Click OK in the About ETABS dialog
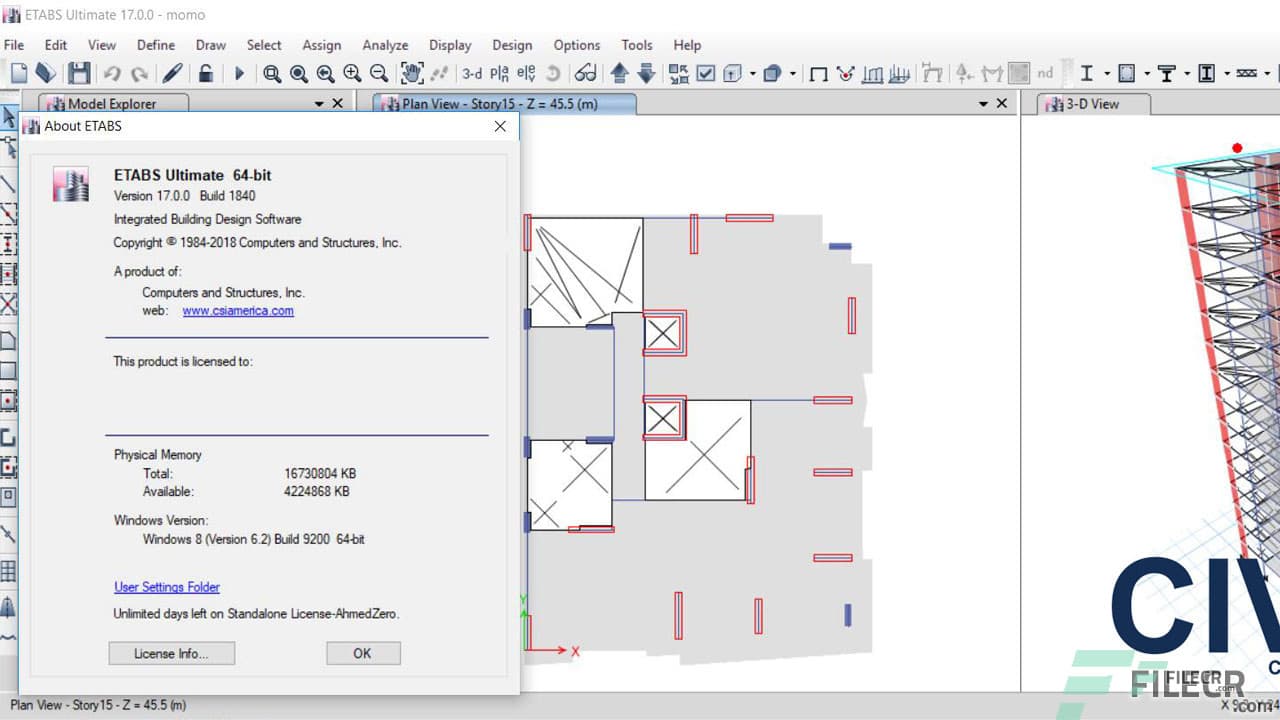Image resolution: width=1280 pixels, height=720 pixels. coord(362,652)
